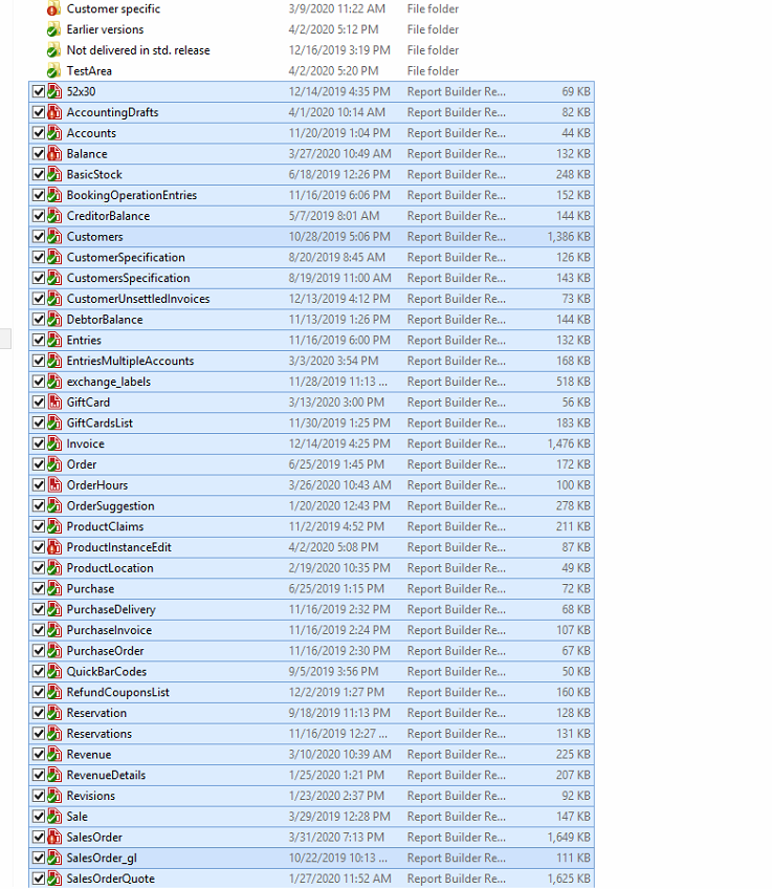This screenshot has height=890, width=772.
Task: Click the Accounts report file icon
Action: point(54,133)
